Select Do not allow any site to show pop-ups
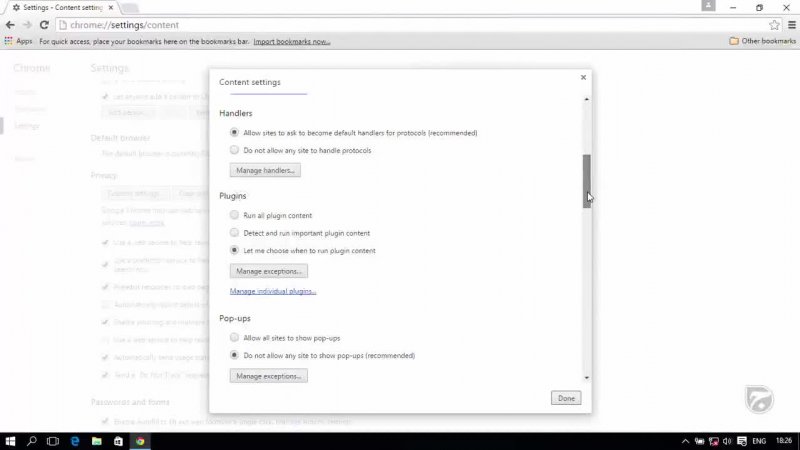Viewport: 800px width, 450px height. (x=234, y=355)
